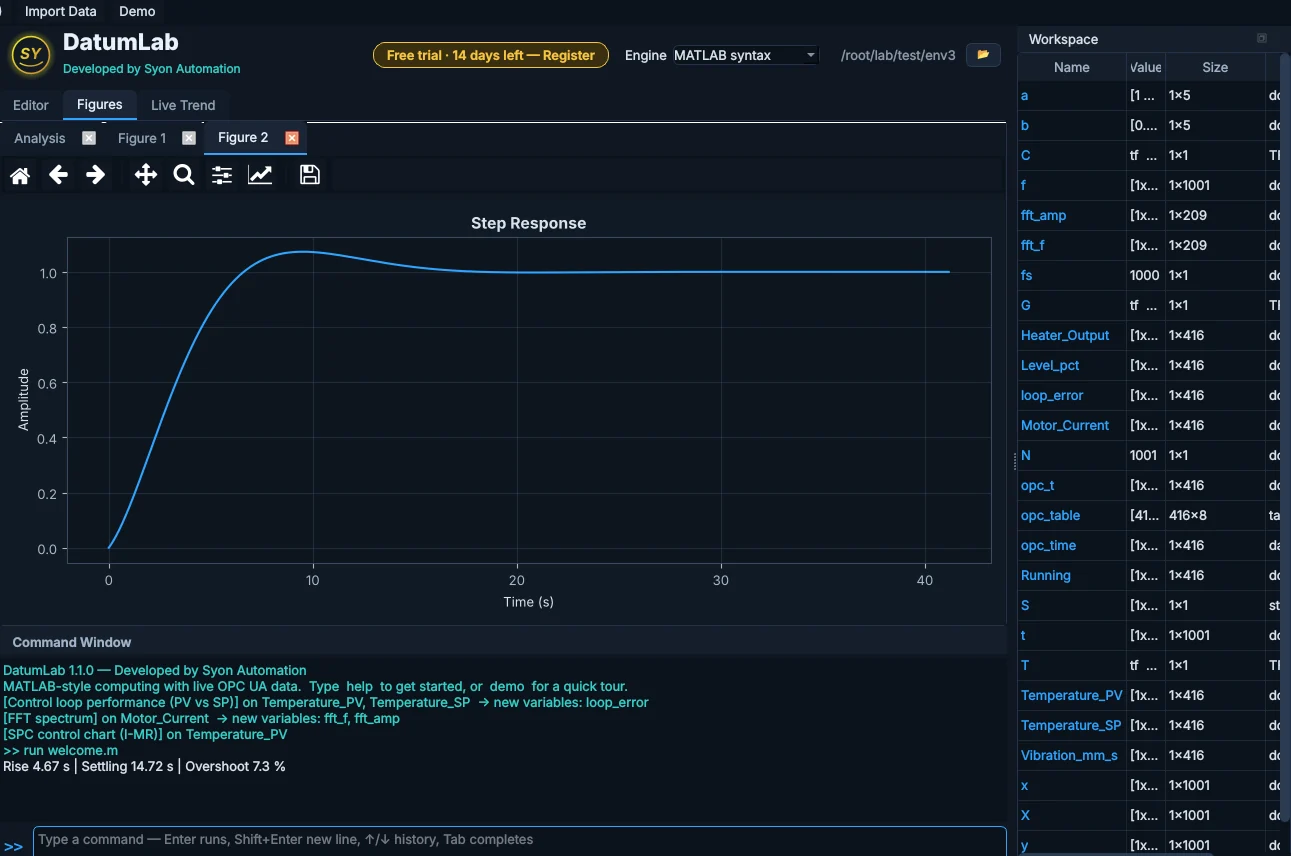The height and width of the screenshot is (856, 1291).
Task: Click the splitter handle beside Workspace panel
Action: click(1014, 460)
